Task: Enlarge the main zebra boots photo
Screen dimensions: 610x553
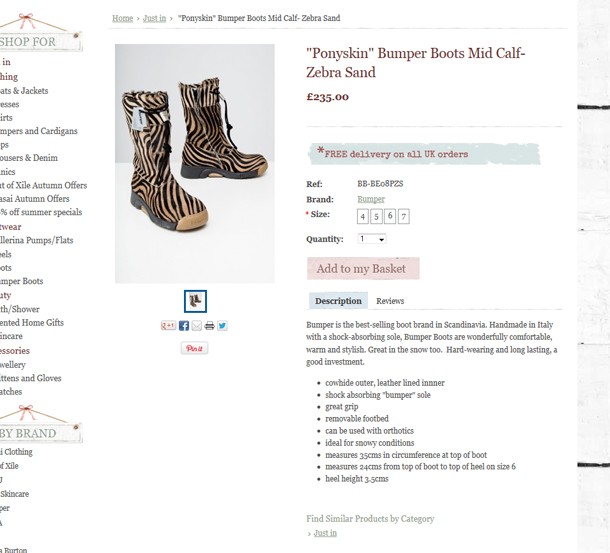Action: point(195,163)
